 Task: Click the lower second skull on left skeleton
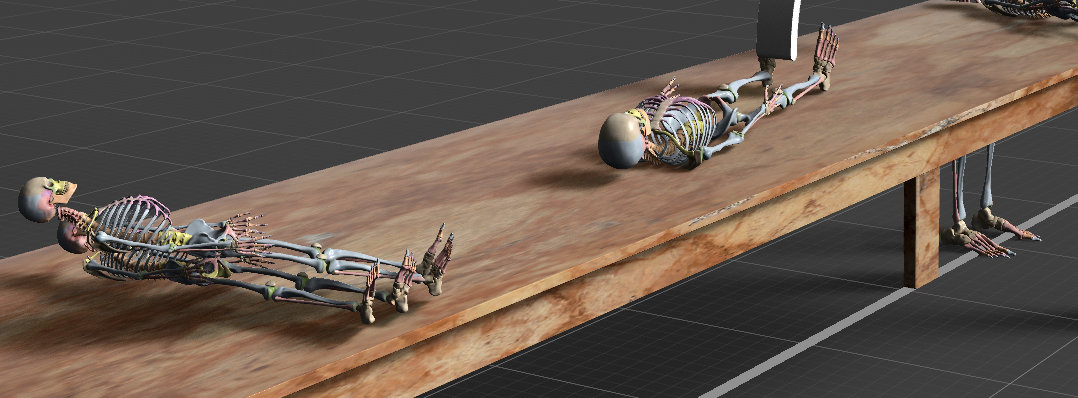pyautogui.click(x=71, y=236)
